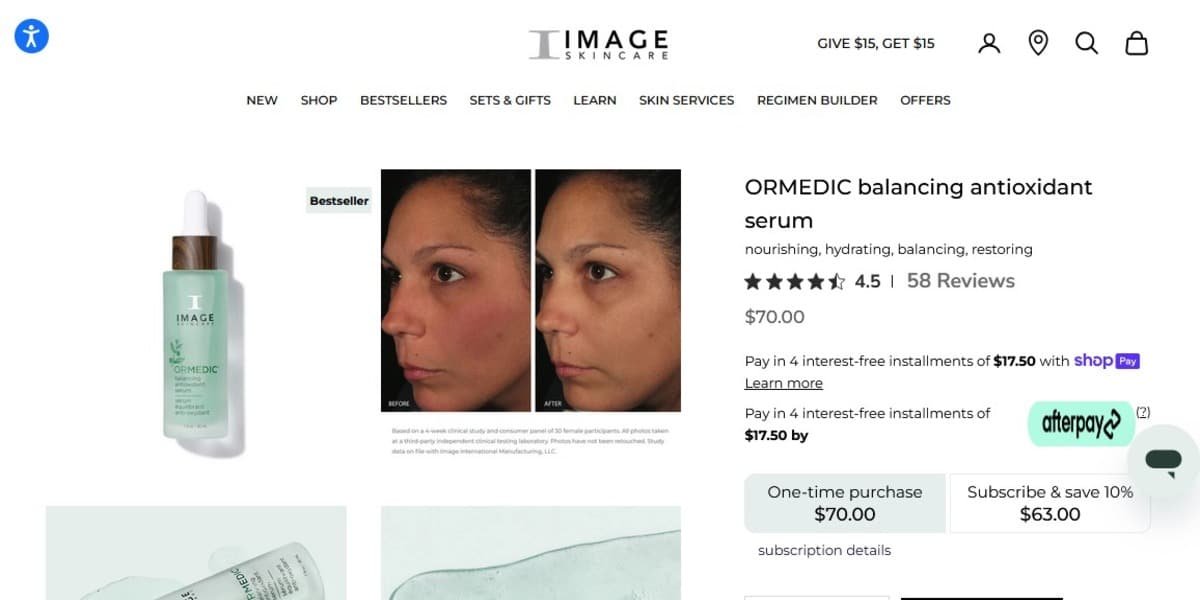The image size is (1200, 600).
Task: Click GIVE $15, GET $15 link
Action: pyautogui.click(x=876, y=43)
